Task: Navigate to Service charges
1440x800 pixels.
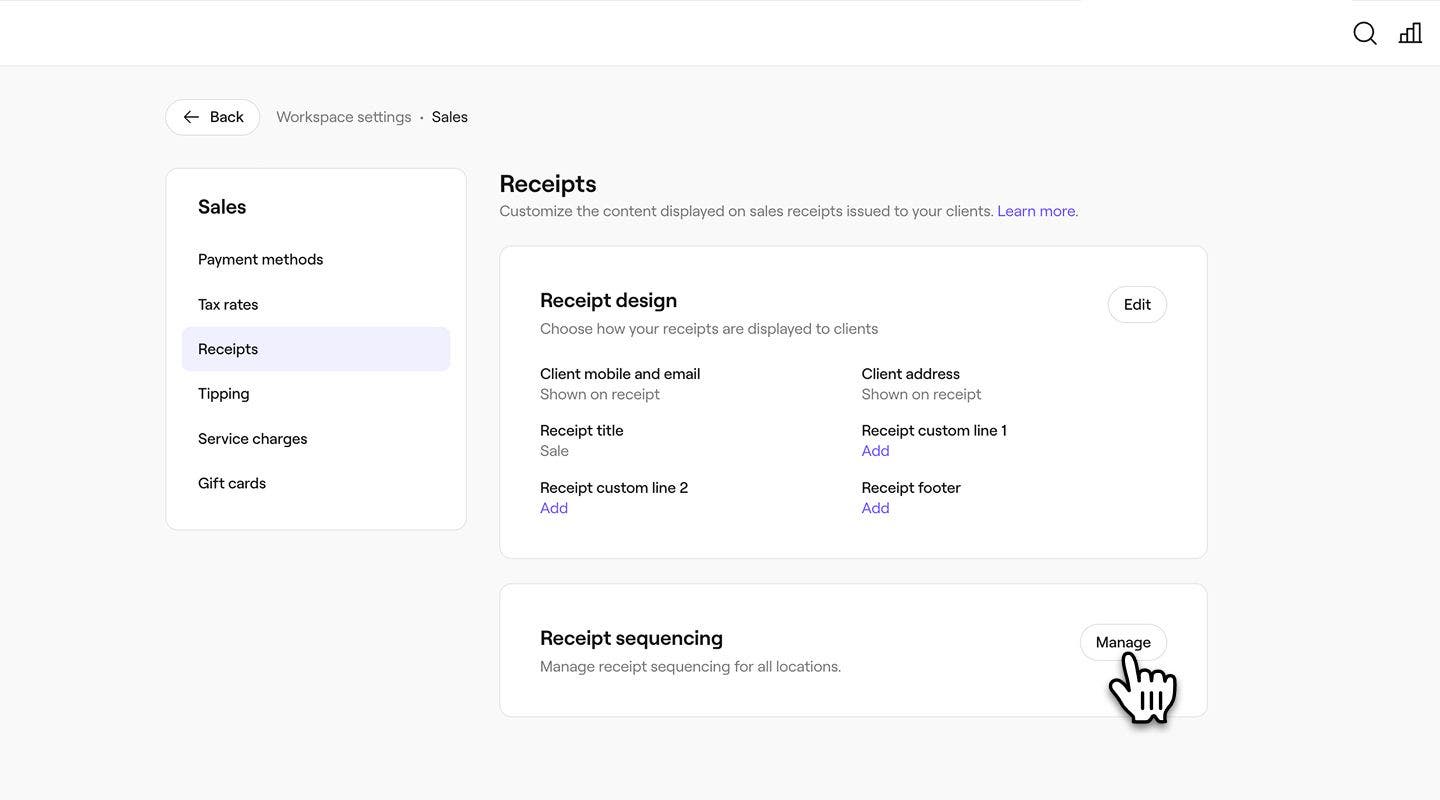Action: 252,439
